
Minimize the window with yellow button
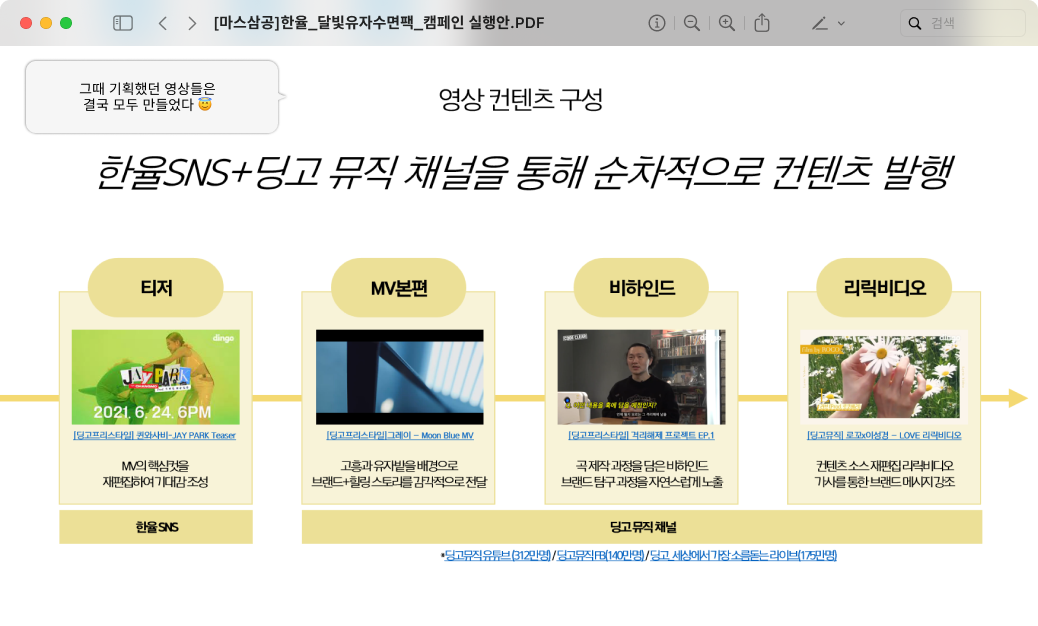click(46, 23)
